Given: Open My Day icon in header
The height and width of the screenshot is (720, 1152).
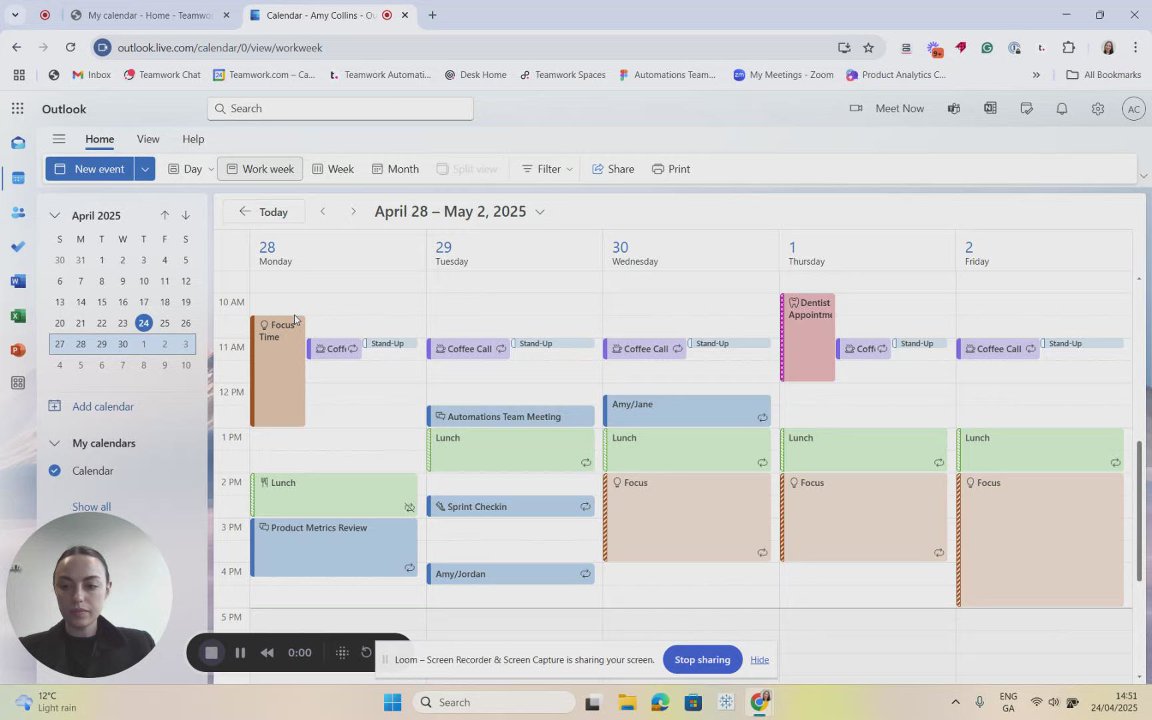Looking at the screenshot, I should [1026, 109].
